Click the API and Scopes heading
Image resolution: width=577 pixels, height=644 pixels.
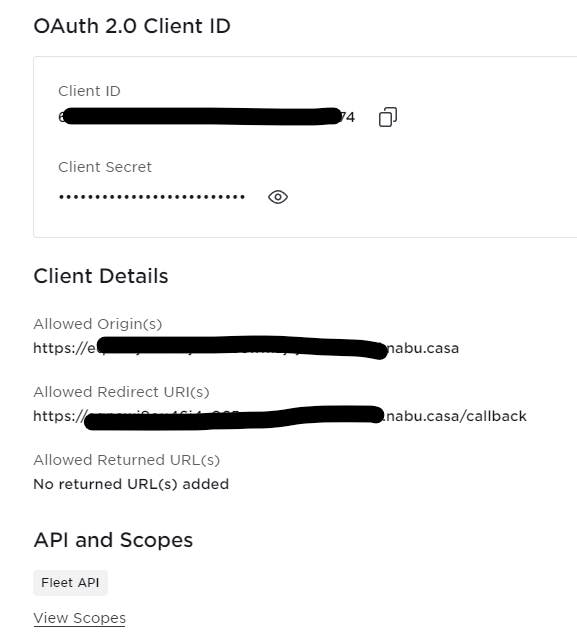(113, 540)
